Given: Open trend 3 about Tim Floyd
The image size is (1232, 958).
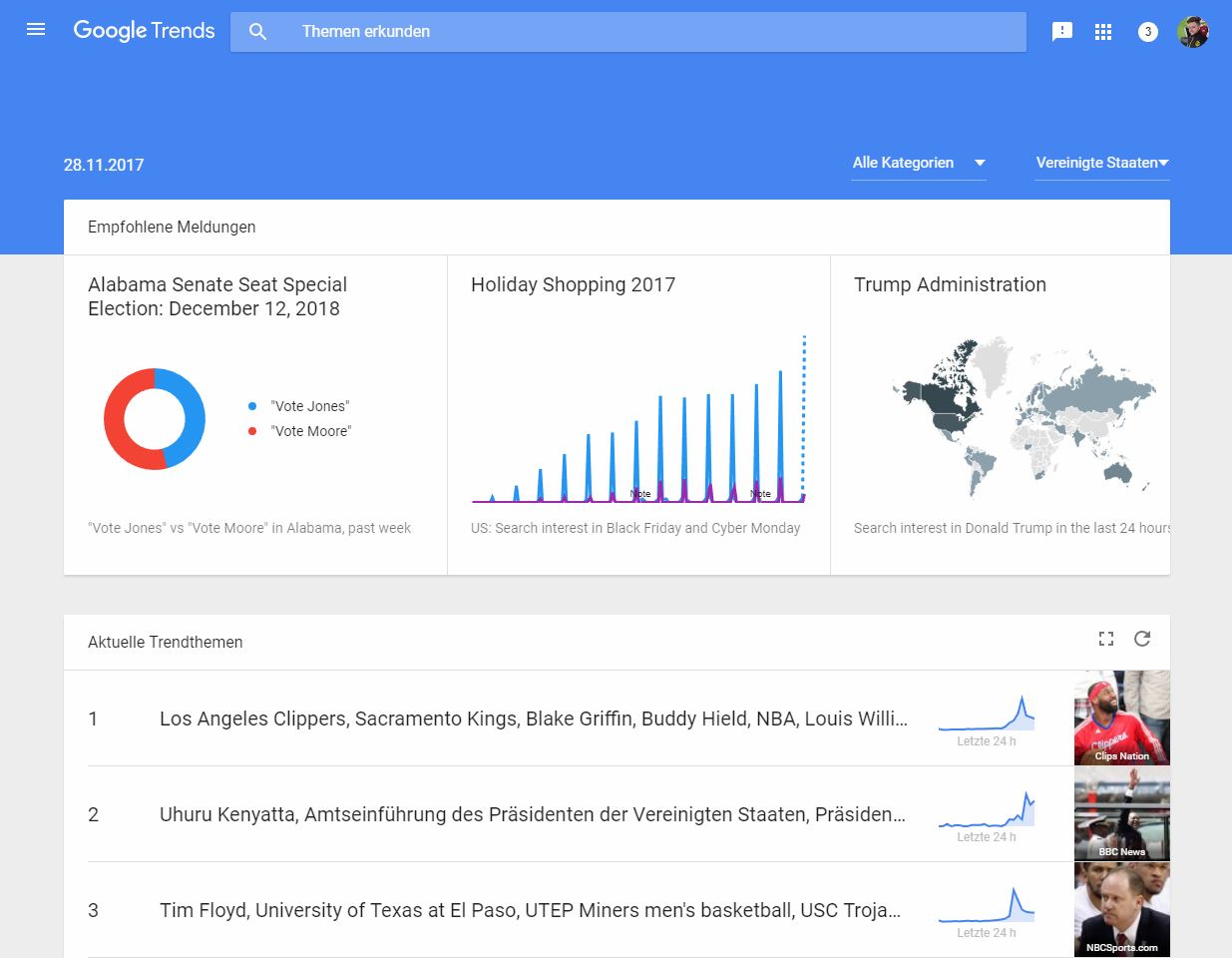Looking at the screenshot, I should pos(531,910).
